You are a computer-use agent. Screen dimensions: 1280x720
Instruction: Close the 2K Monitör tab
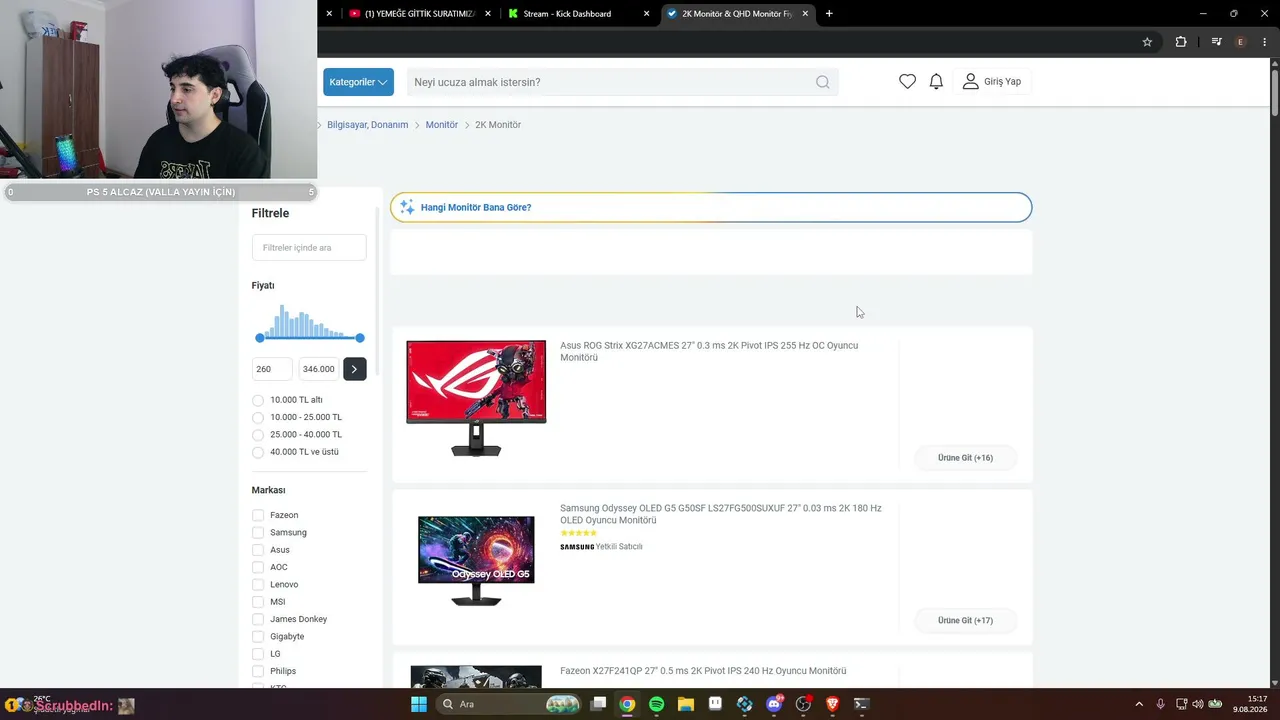click(805, 14)
